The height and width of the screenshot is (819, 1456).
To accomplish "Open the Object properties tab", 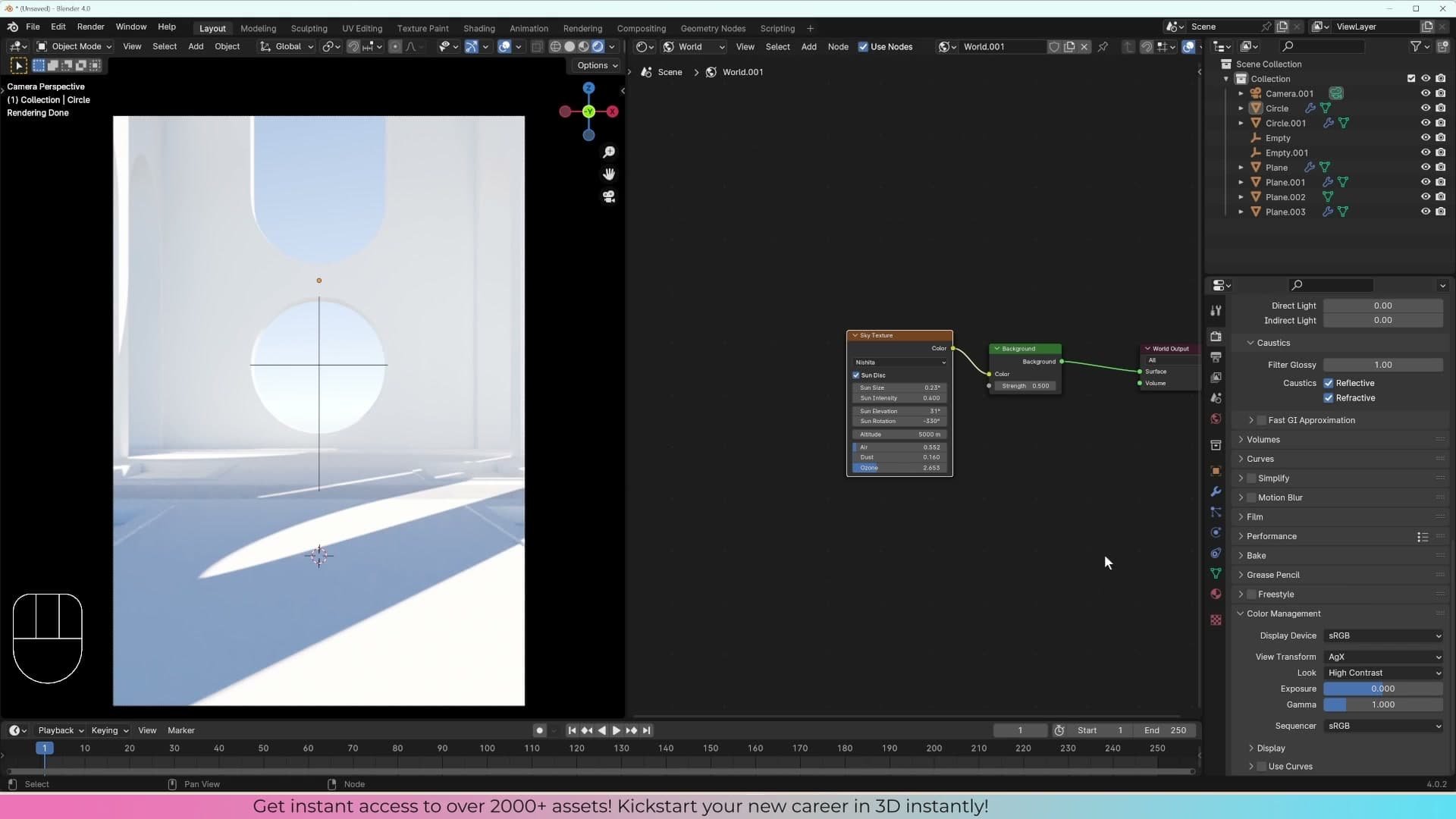I will [x=1216, y=471].
